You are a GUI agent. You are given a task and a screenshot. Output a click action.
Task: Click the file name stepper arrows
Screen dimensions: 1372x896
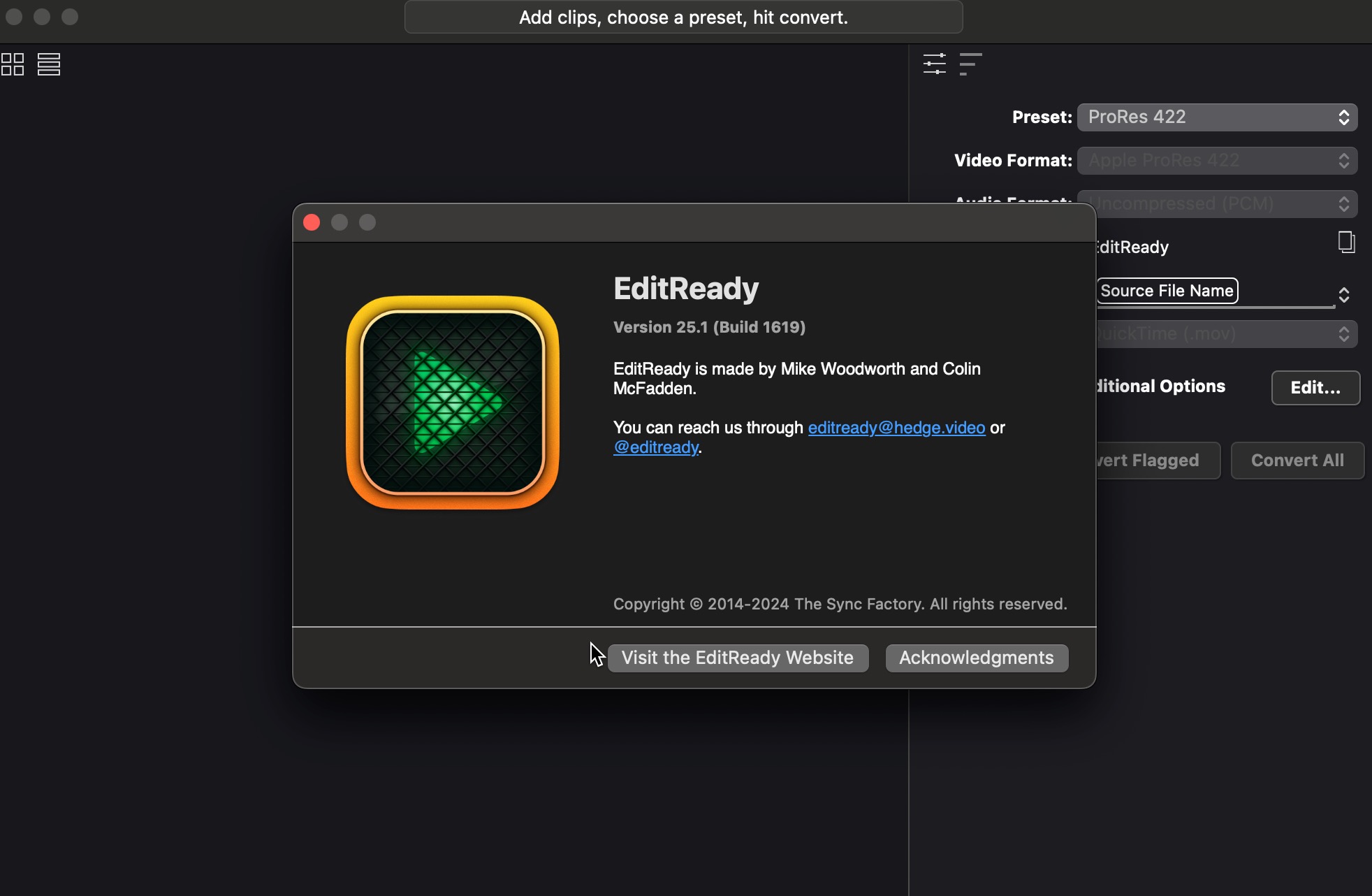pyautogui.click(x=1344, y=295)
